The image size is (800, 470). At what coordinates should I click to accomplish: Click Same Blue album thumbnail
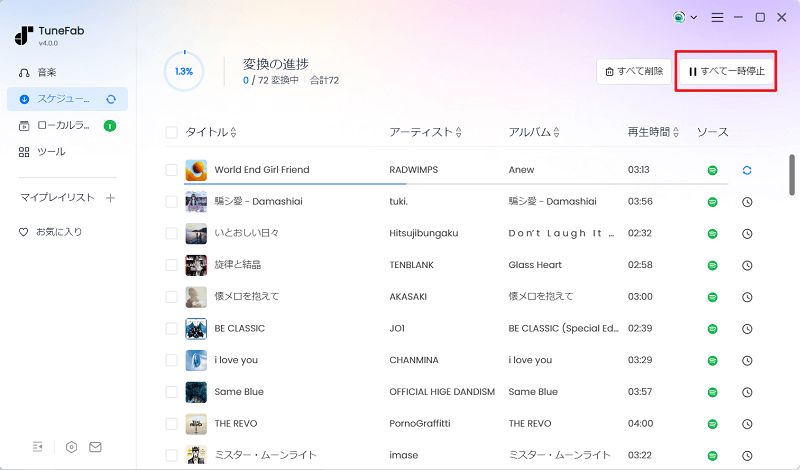point(196,392)
